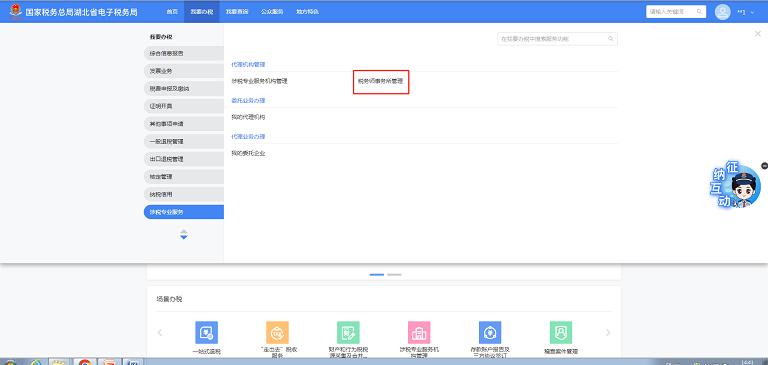This screenshot has height=365, width=768.
Task: Open the pink 涉税专业服务机构管理 icon
Action: pyautogui.click(x=419, y=333)
